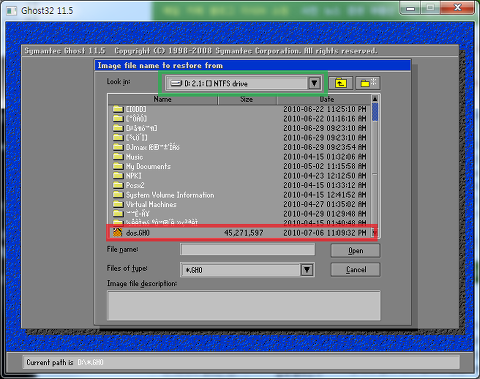Click date 2010-04-27 01:35:02 AM

pyautogui.click(x=325, y=204)
